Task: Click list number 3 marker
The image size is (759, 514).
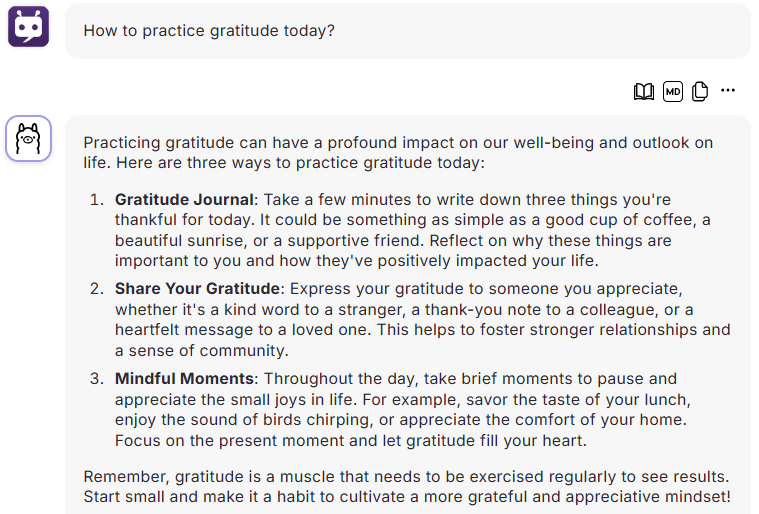Action: coord(97,378)
